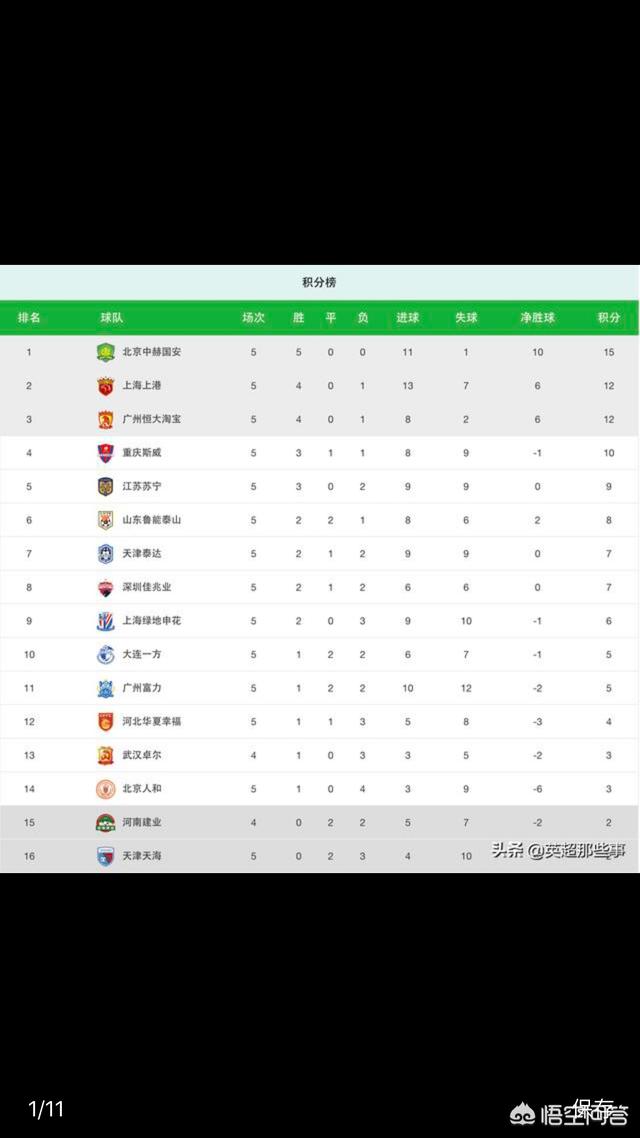This screenshot has height=1138, width=640.
Task: Open the 天津天海 team name
Action: coord(141,856)
